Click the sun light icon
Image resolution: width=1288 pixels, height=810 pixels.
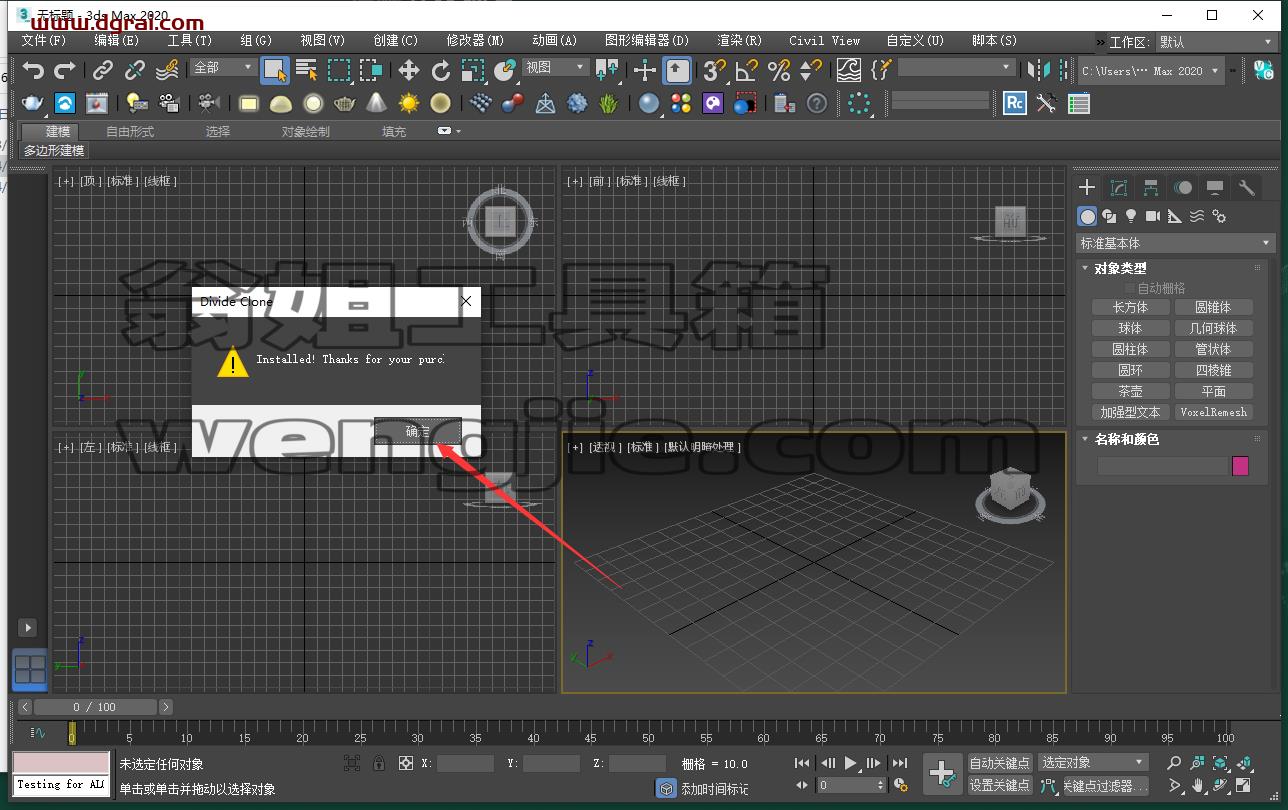click(409, 103)
